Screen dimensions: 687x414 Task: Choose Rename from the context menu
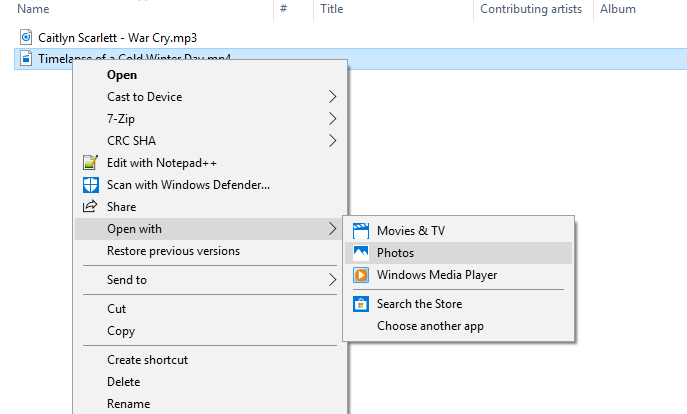[211, 403]
